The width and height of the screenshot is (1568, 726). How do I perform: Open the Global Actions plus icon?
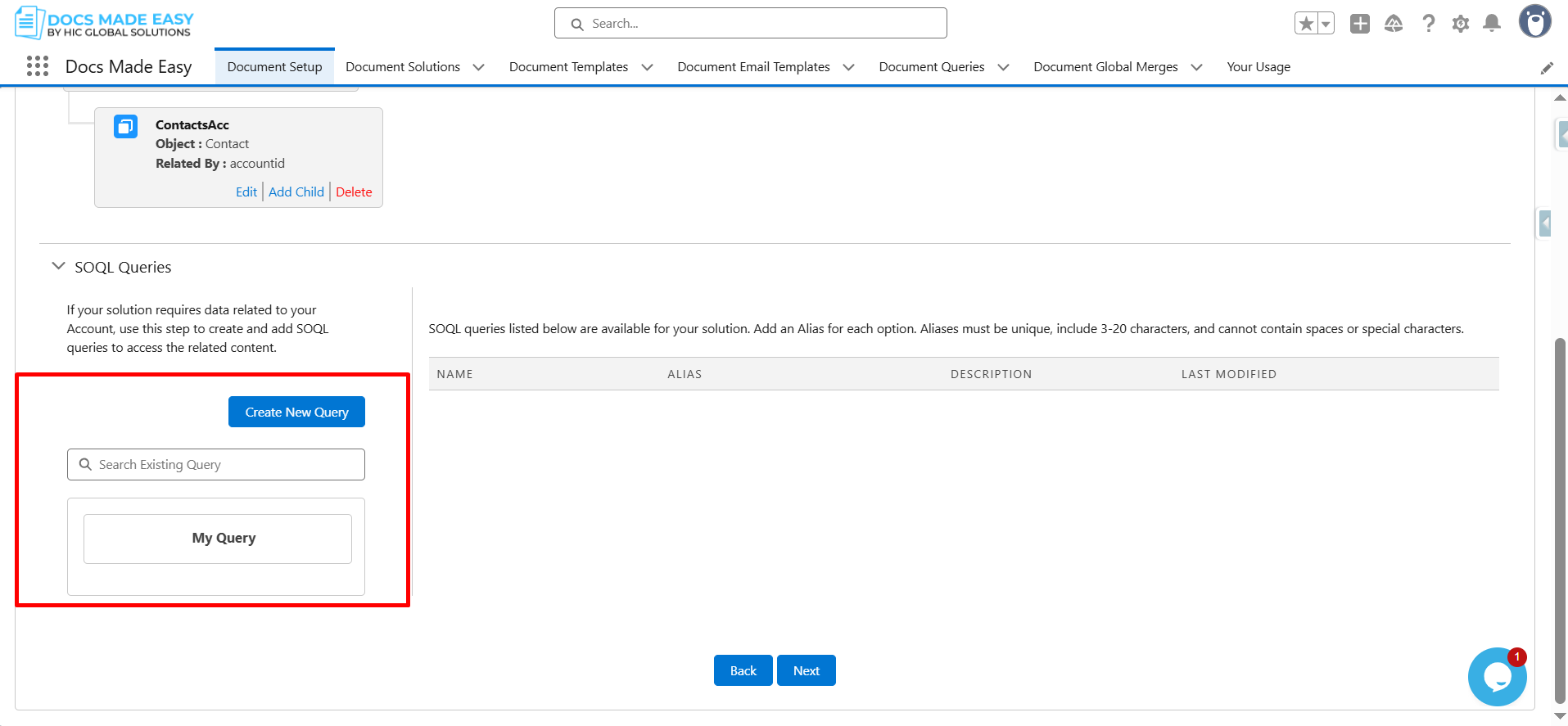(x=1360, y=24)
